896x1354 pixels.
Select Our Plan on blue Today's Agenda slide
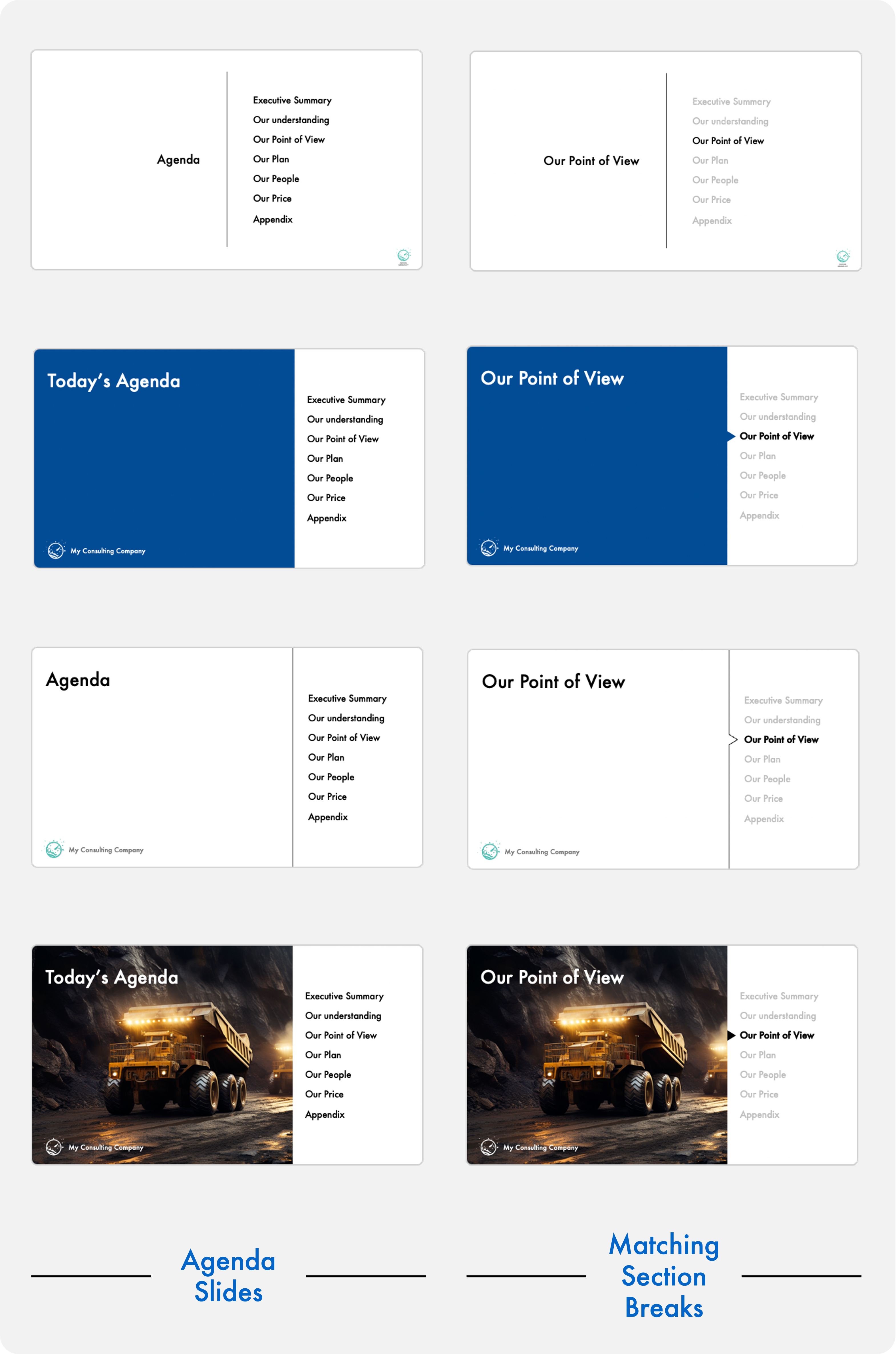[x=325, y=458]
